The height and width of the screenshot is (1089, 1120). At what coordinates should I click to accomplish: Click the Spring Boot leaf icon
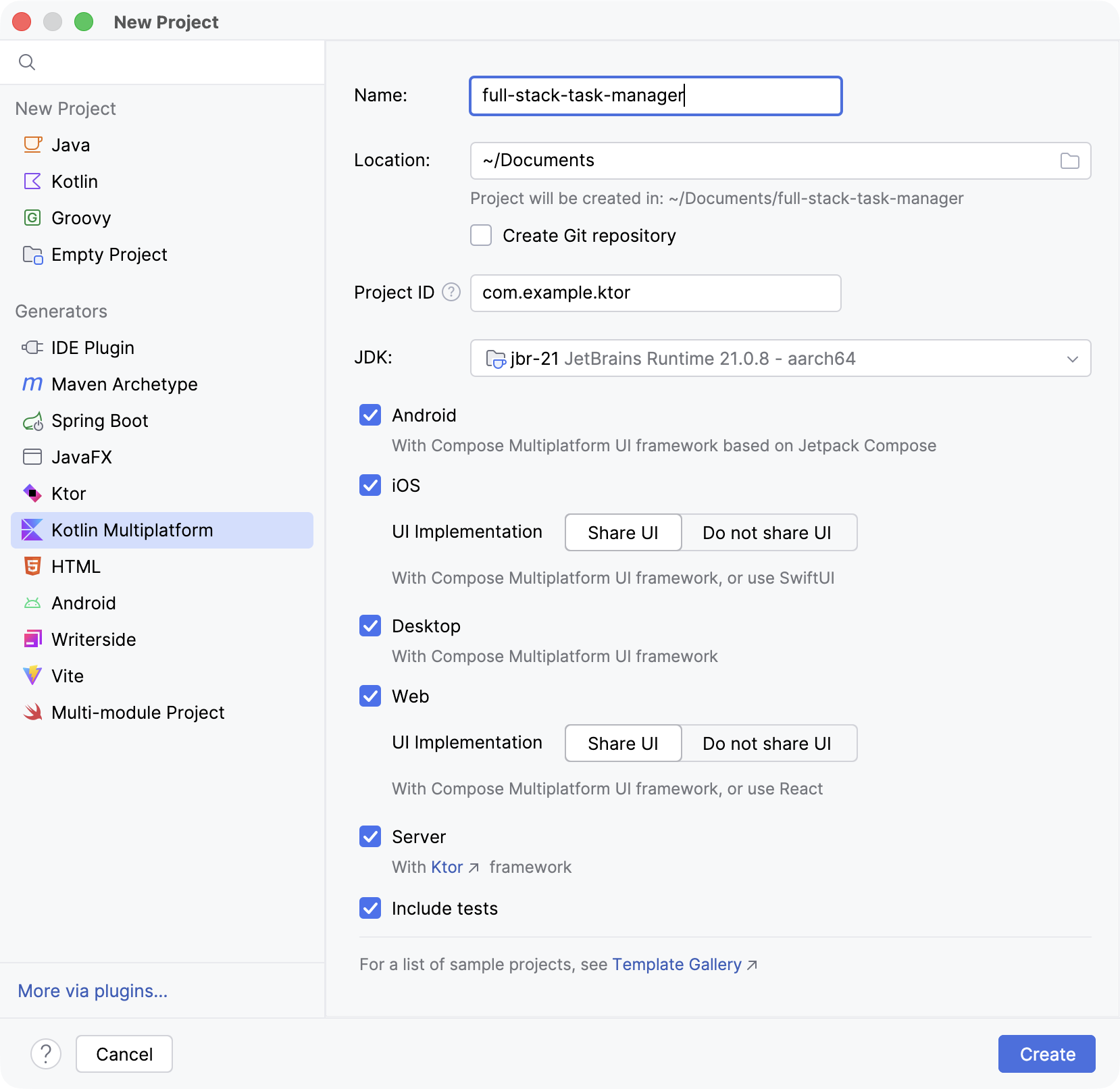(32, 421)
